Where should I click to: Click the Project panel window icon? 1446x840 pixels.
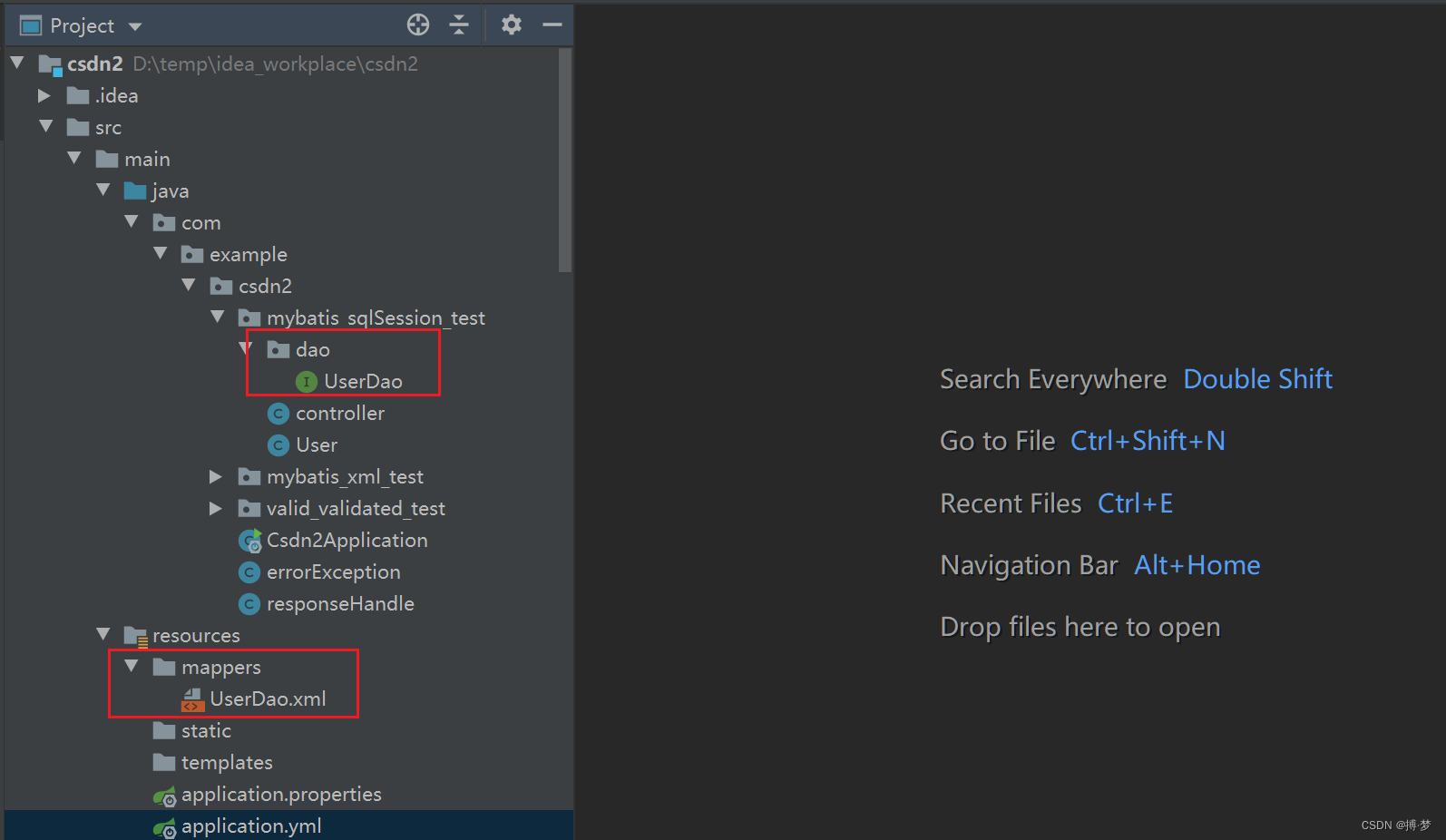pyautogui.click(x=31, y=25)
